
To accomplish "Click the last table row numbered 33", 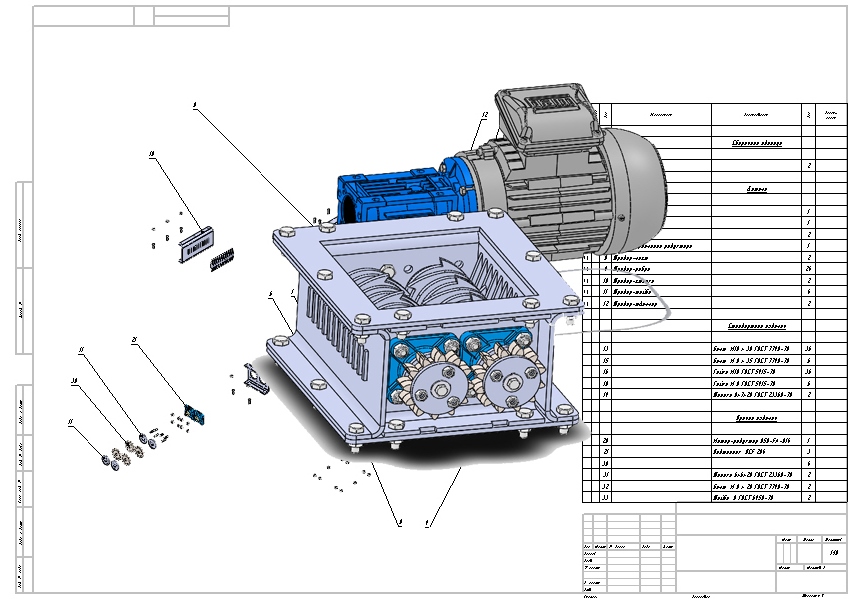I will pos(715,497).
